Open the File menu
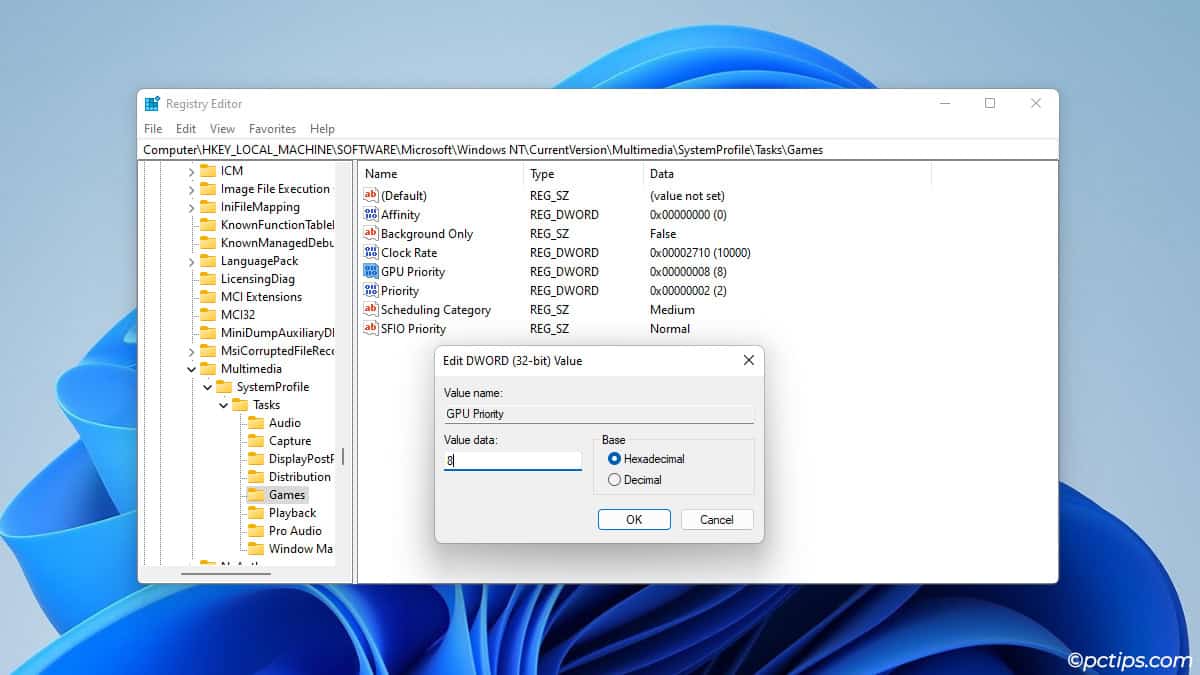 tap(153, 129)
